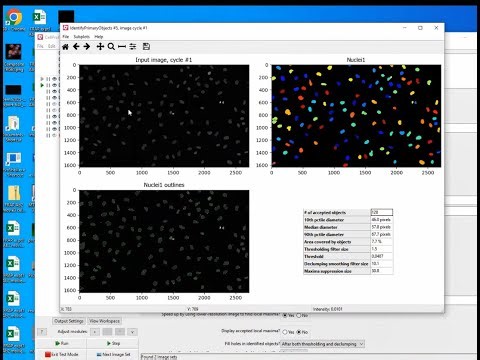480x360 pixels.
Task: Click the plus Adjust modules button
Action: click(95, 332)
